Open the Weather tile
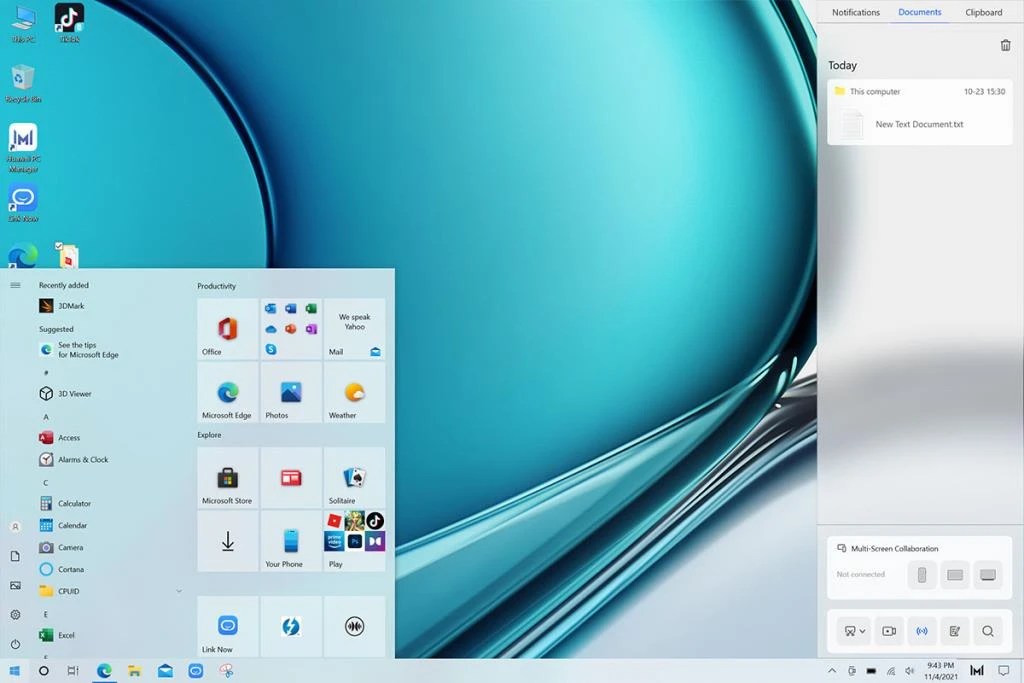The width and height of the screenshot is (1024, 683). (x=354, y=392)
